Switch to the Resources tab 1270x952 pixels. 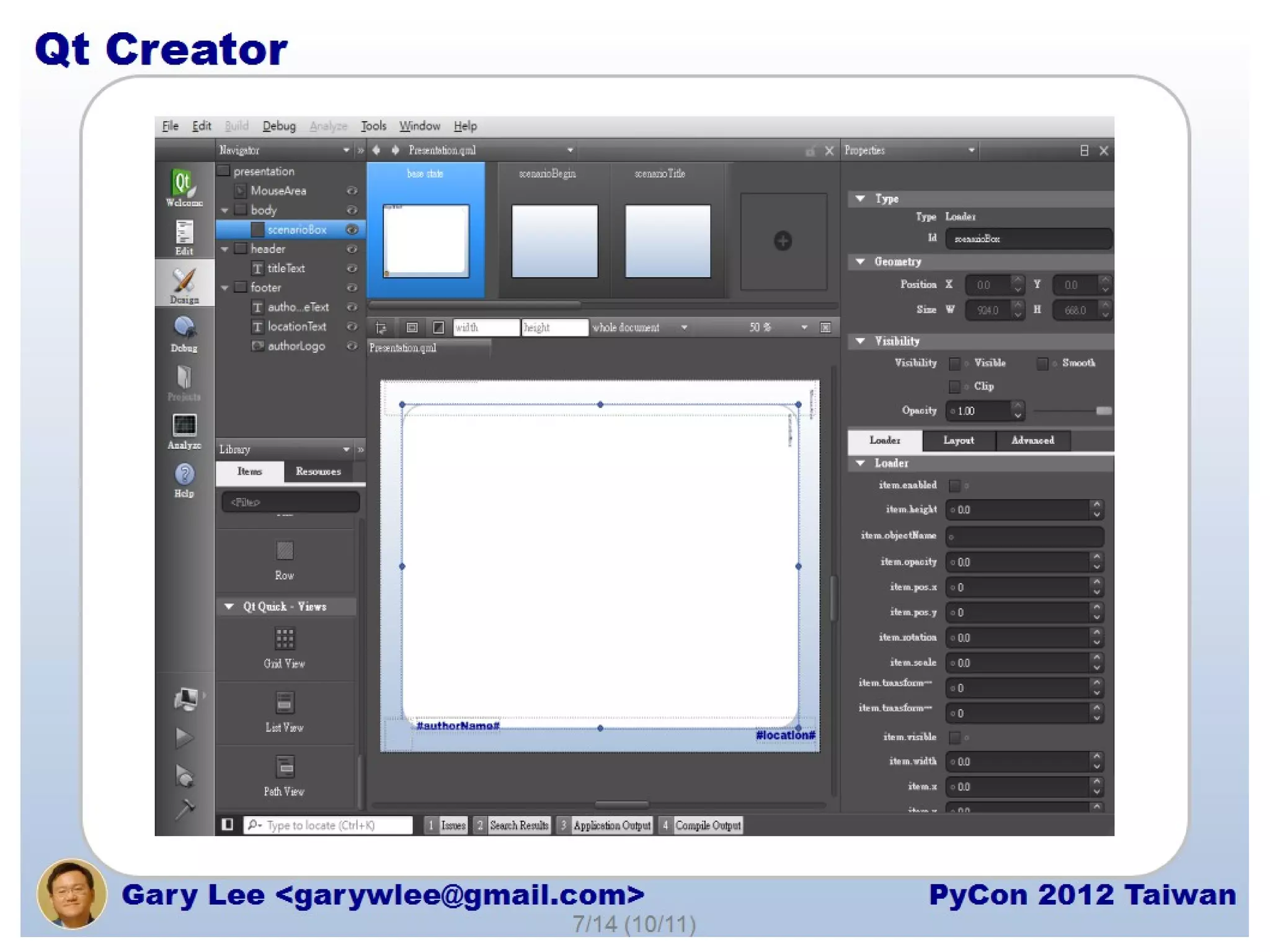(x=318, y=471)
